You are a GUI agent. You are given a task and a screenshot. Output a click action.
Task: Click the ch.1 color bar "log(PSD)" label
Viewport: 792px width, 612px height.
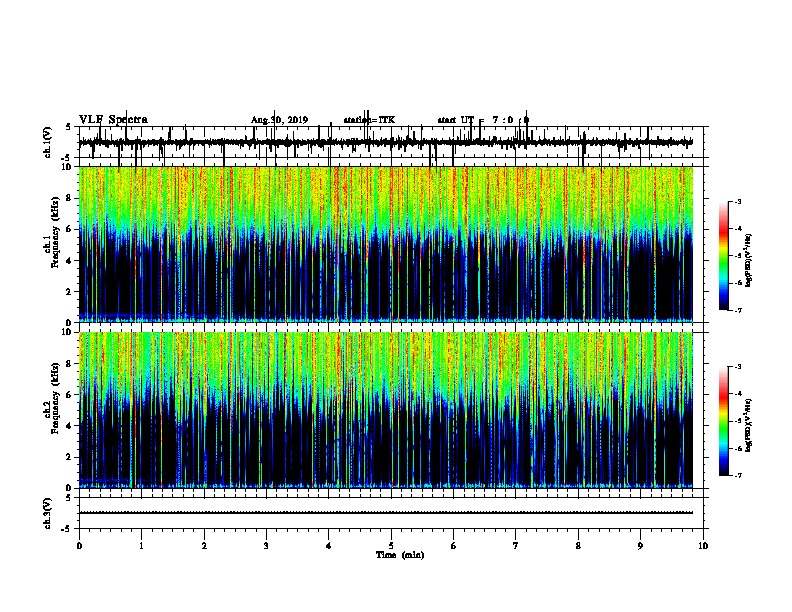click(749, 261)
